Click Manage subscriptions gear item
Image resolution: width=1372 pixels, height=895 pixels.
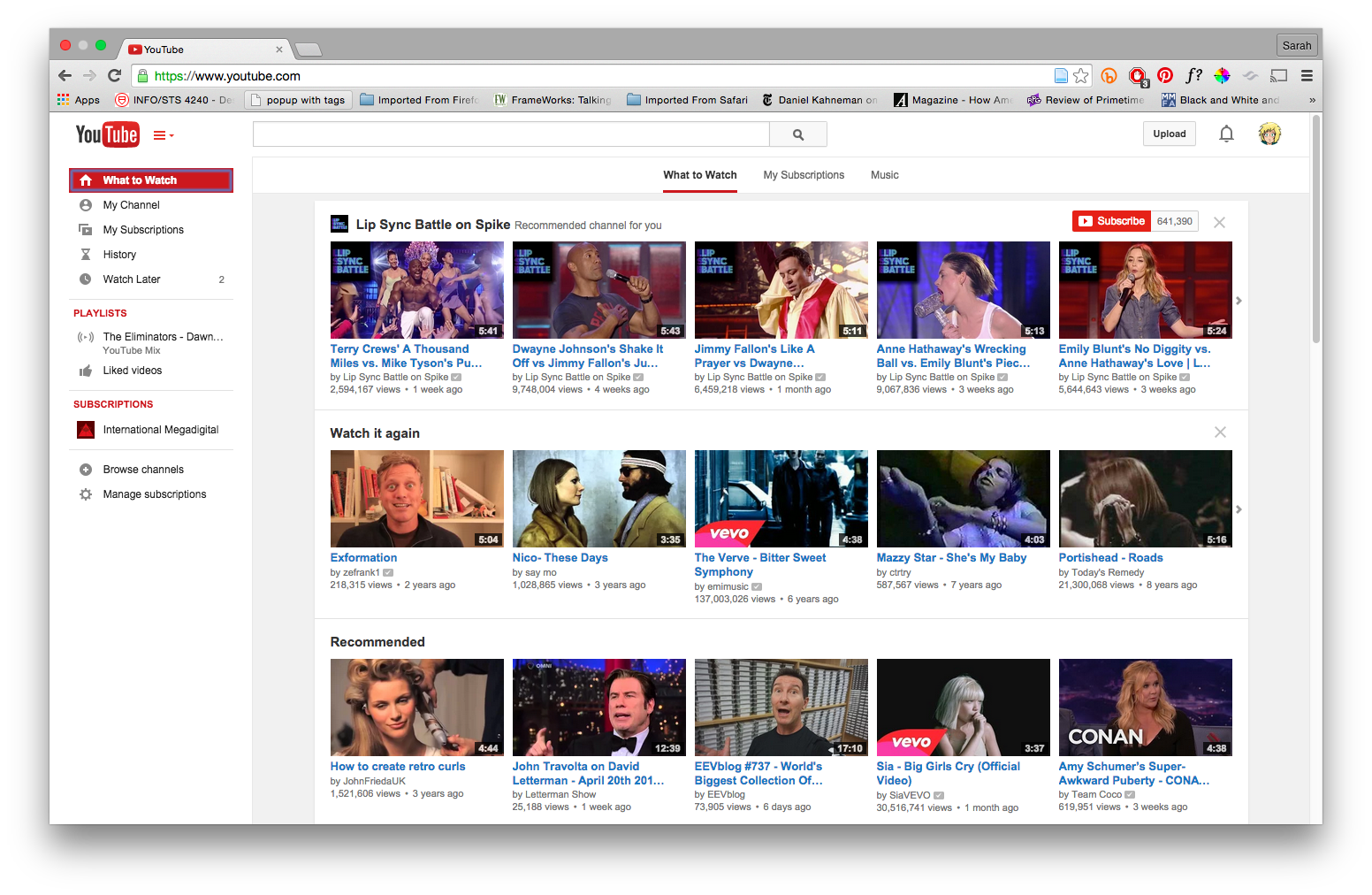(x=151, y=494)
